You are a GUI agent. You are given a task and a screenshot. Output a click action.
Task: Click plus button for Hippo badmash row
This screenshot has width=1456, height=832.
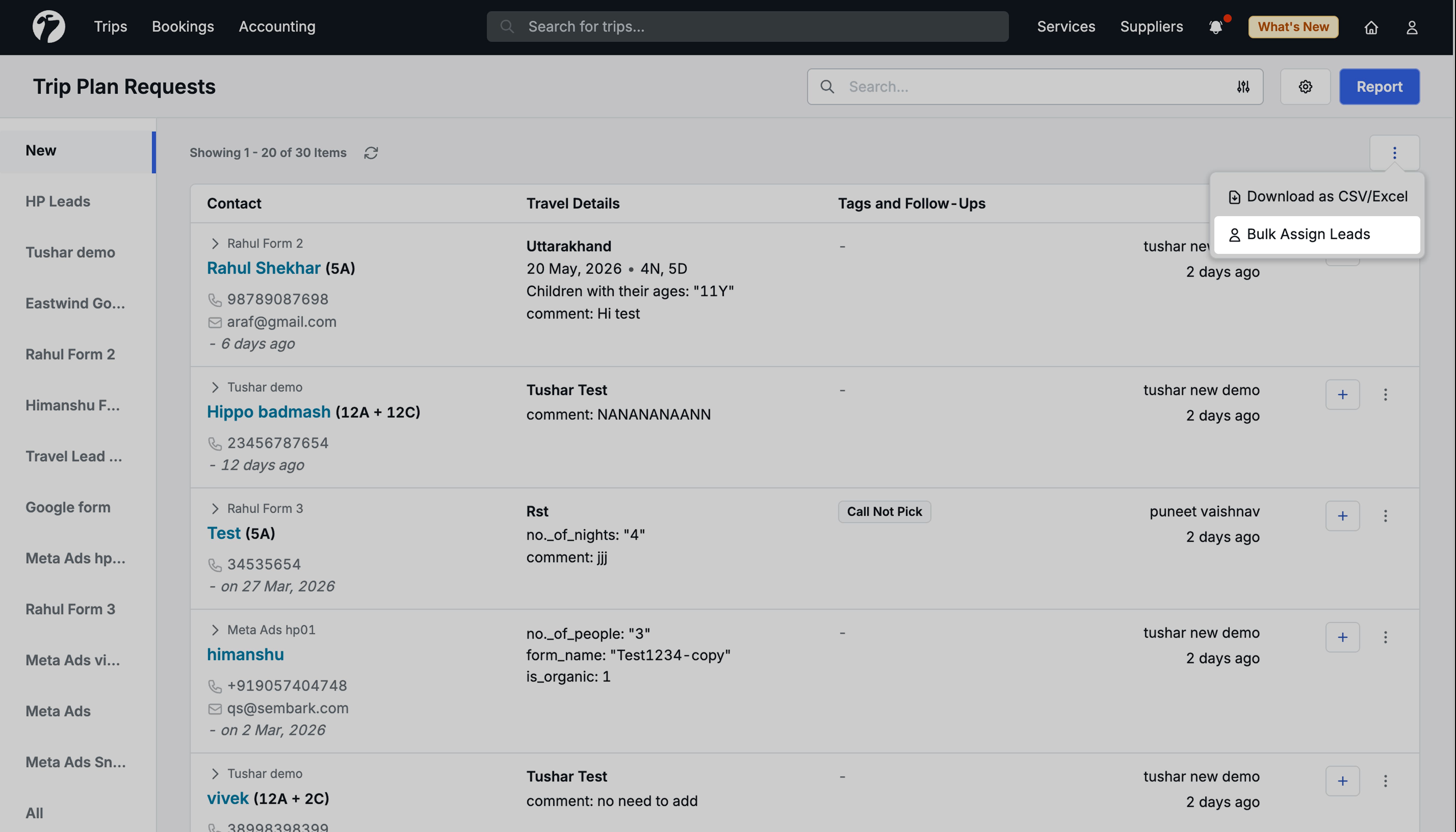click(x=1342, y=394)
